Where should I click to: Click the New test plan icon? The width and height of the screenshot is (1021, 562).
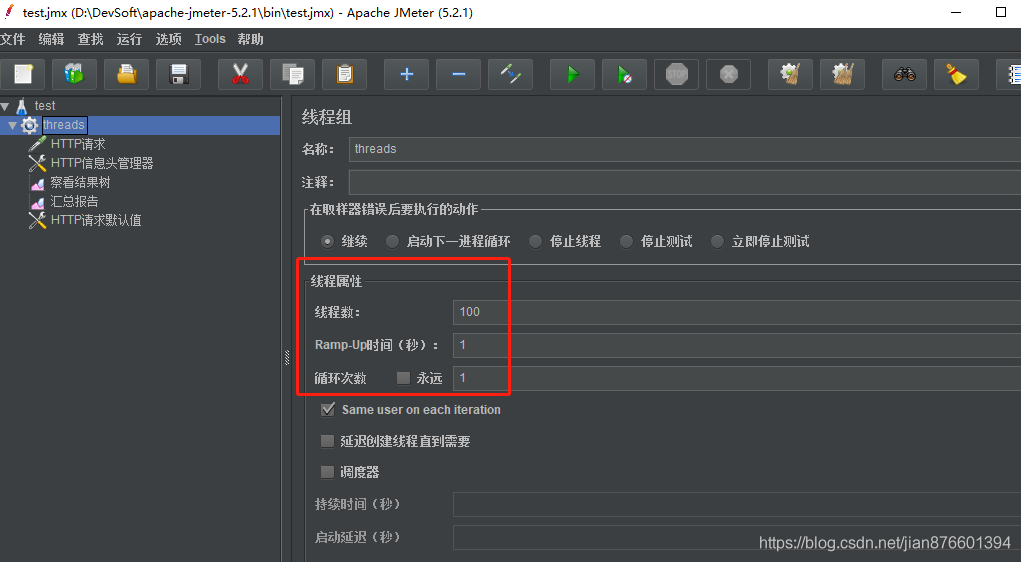(x=23, y=74)
